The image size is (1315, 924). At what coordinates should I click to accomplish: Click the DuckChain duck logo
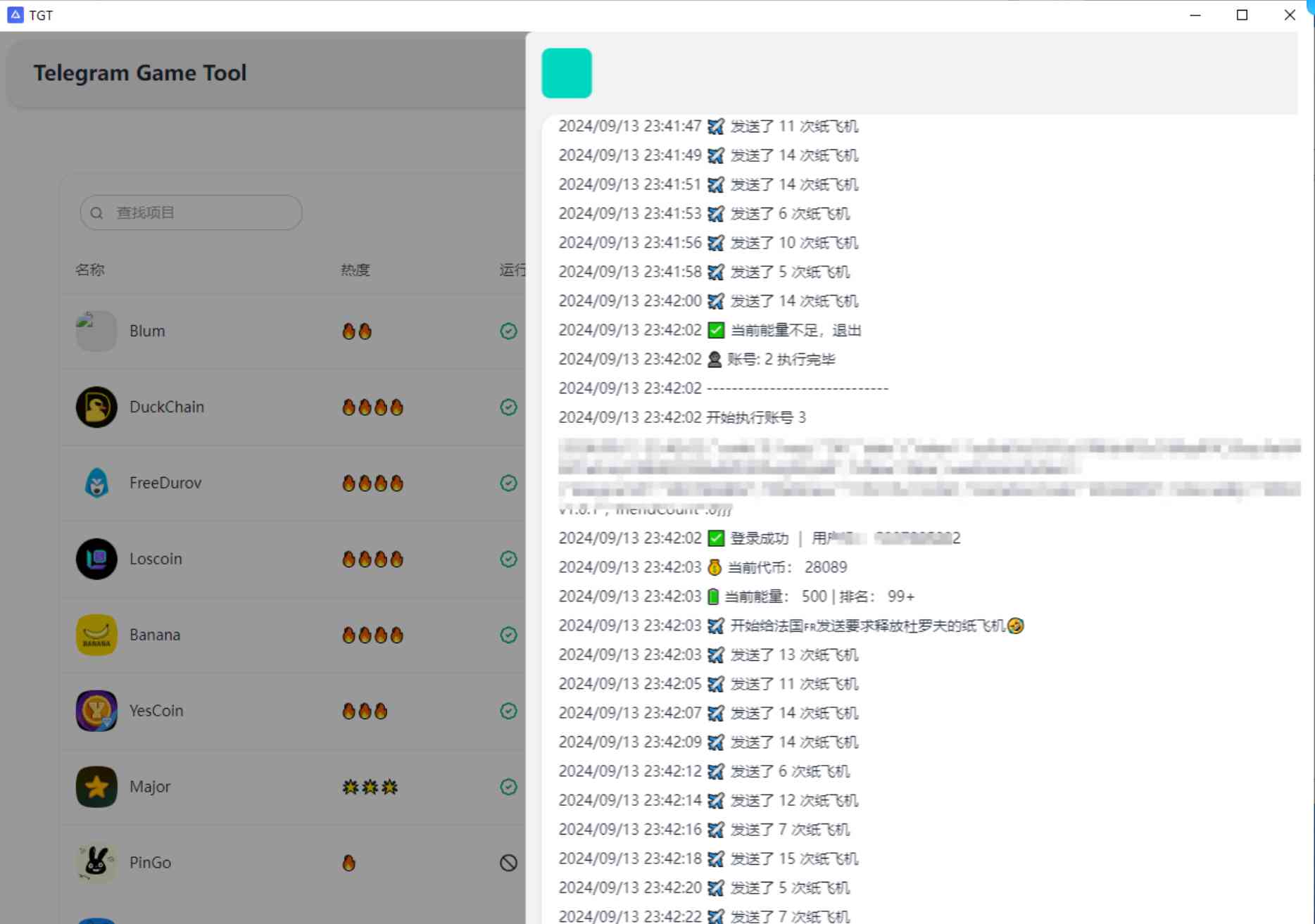coord(96,407)
